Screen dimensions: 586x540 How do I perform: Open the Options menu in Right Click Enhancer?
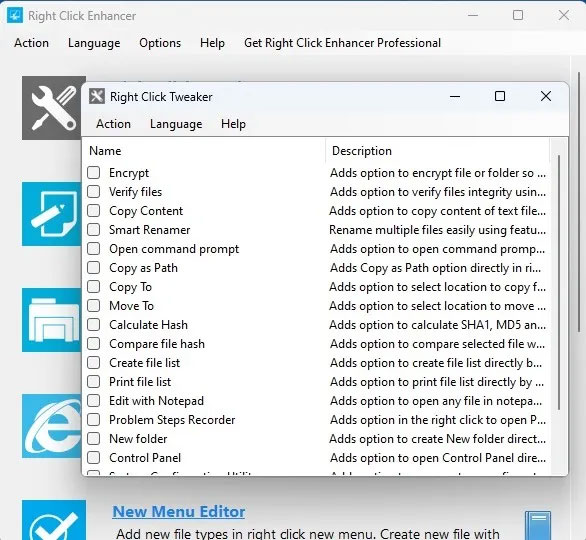[x=160, y=43]
